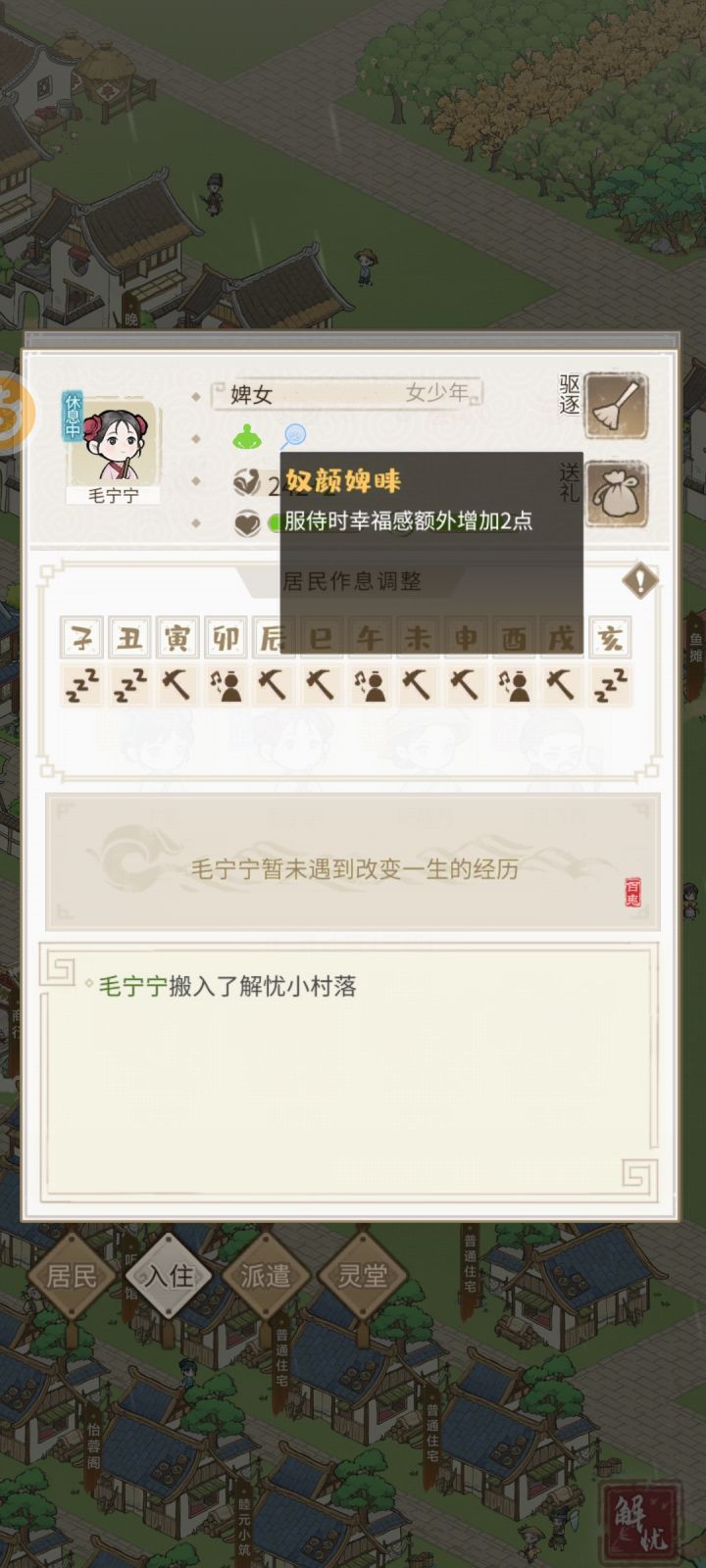
Task: Toggle the 子 hour sleep schedule slot
Action: (x=81, y=687)
